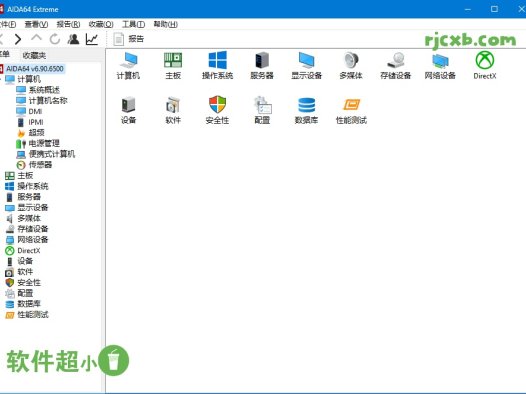
Task: Open the 软件 software icon in main pane
Action: point(173,110)
